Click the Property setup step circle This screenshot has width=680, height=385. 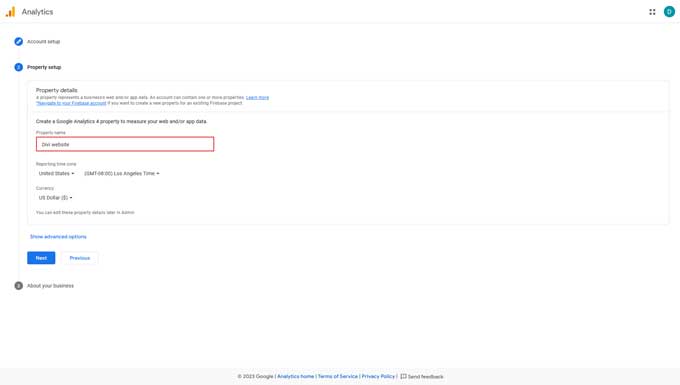click(x=18, y=67)
